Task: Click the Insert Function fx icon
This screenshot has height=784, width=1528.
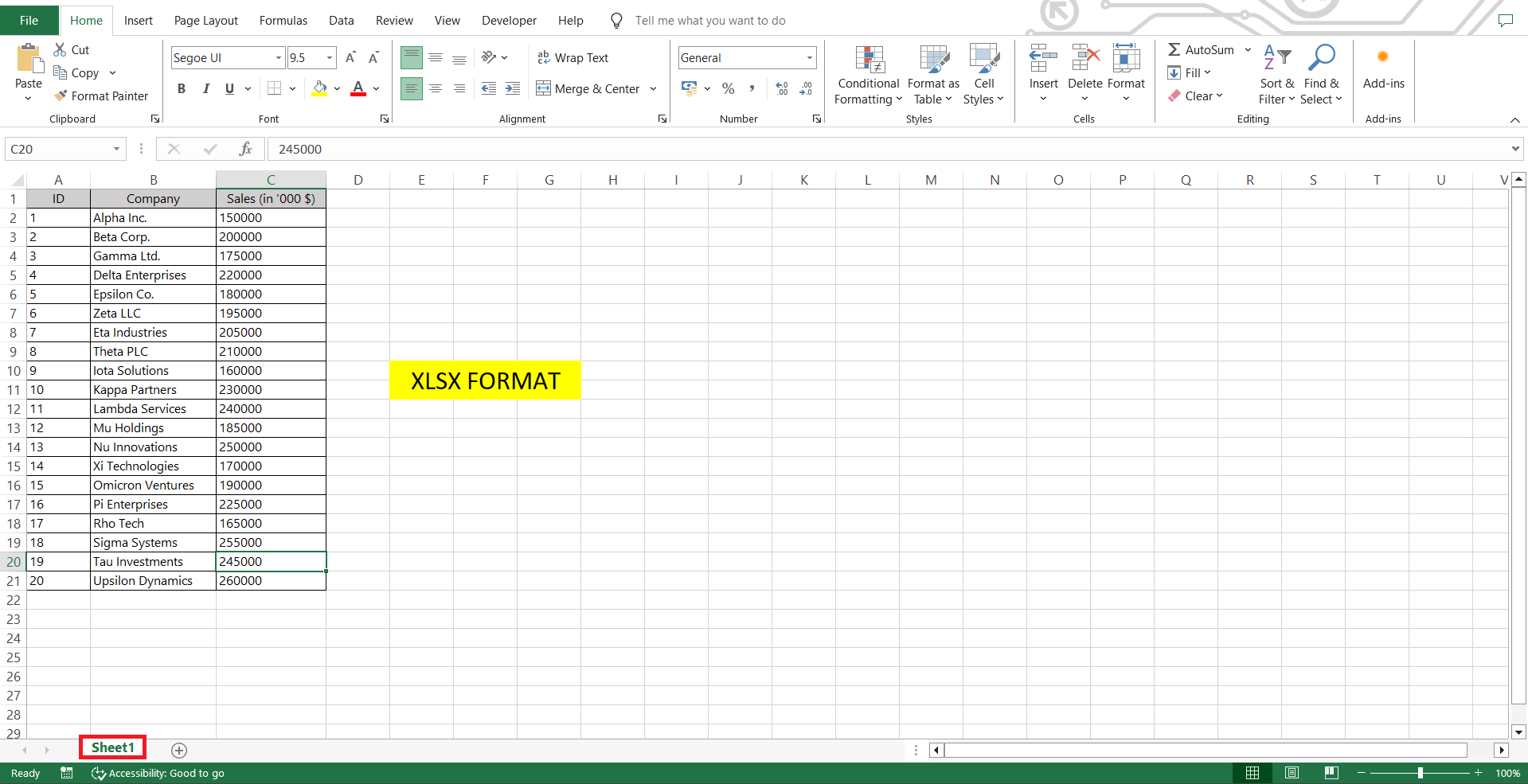Action: 245,149
